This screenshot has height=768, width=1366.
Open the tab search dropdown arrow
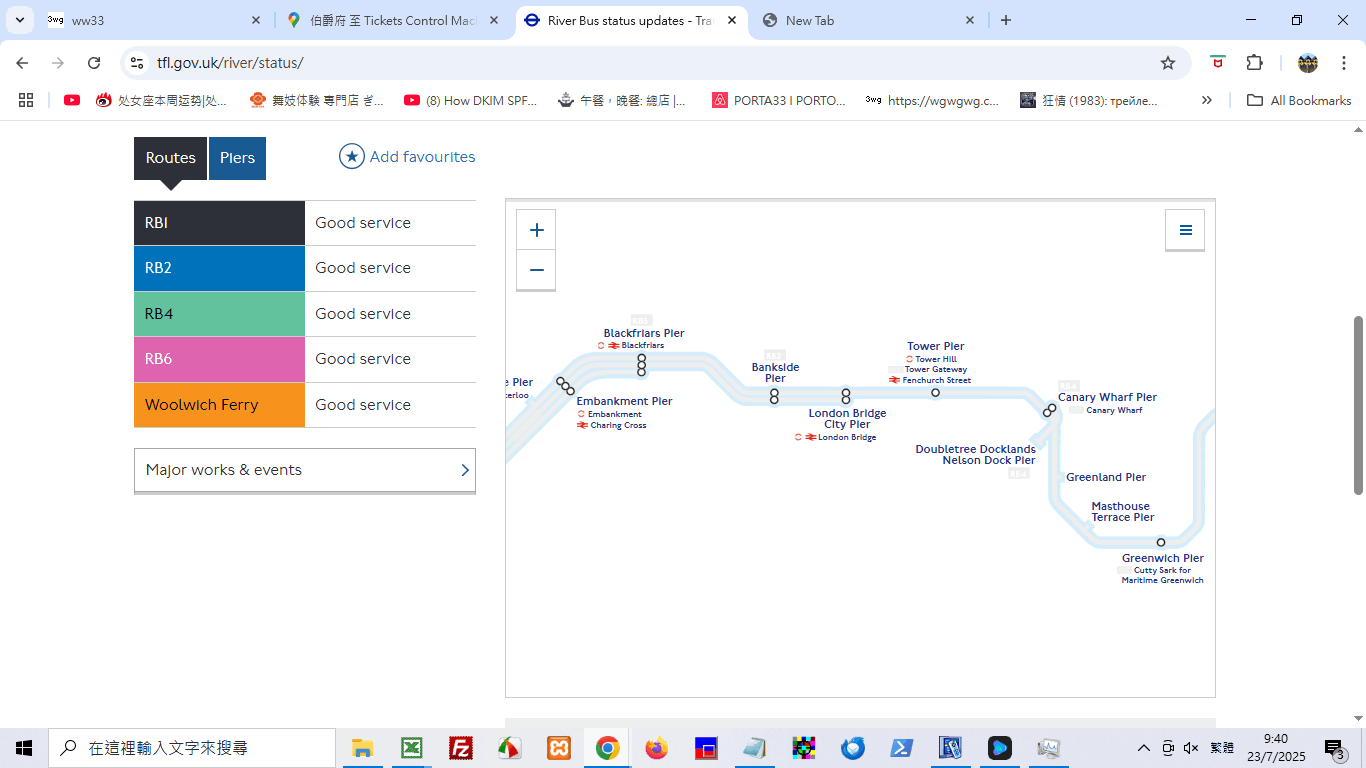[20, 20]
